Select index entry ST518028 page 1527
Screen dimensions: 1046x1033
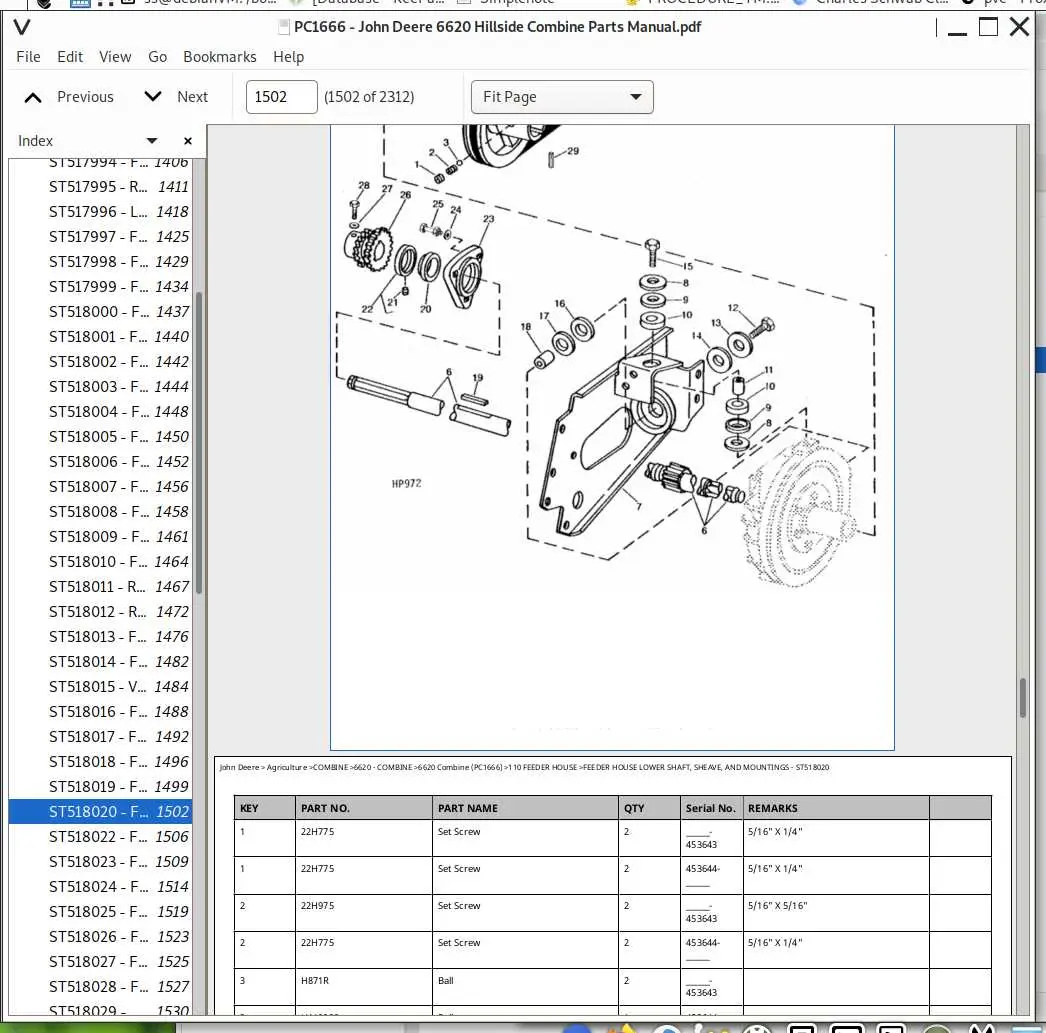coord(100,987)
